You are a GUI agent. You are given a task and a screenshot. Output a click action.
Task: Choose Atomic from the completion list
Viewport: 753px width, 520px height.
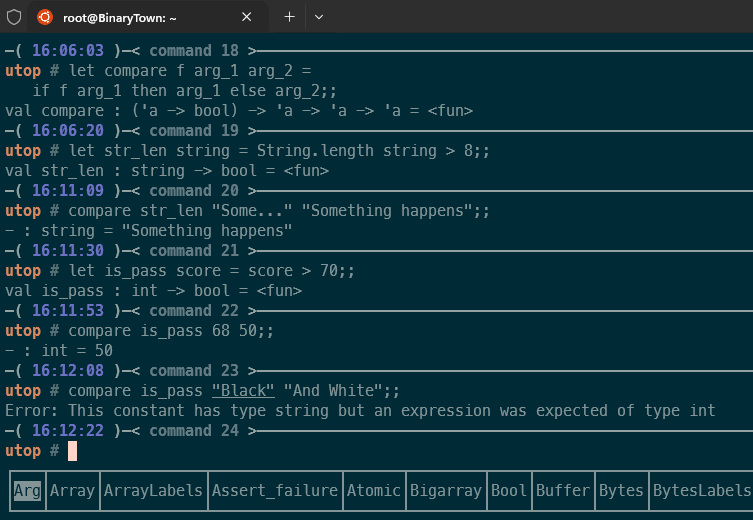click(x=372, y=491)
